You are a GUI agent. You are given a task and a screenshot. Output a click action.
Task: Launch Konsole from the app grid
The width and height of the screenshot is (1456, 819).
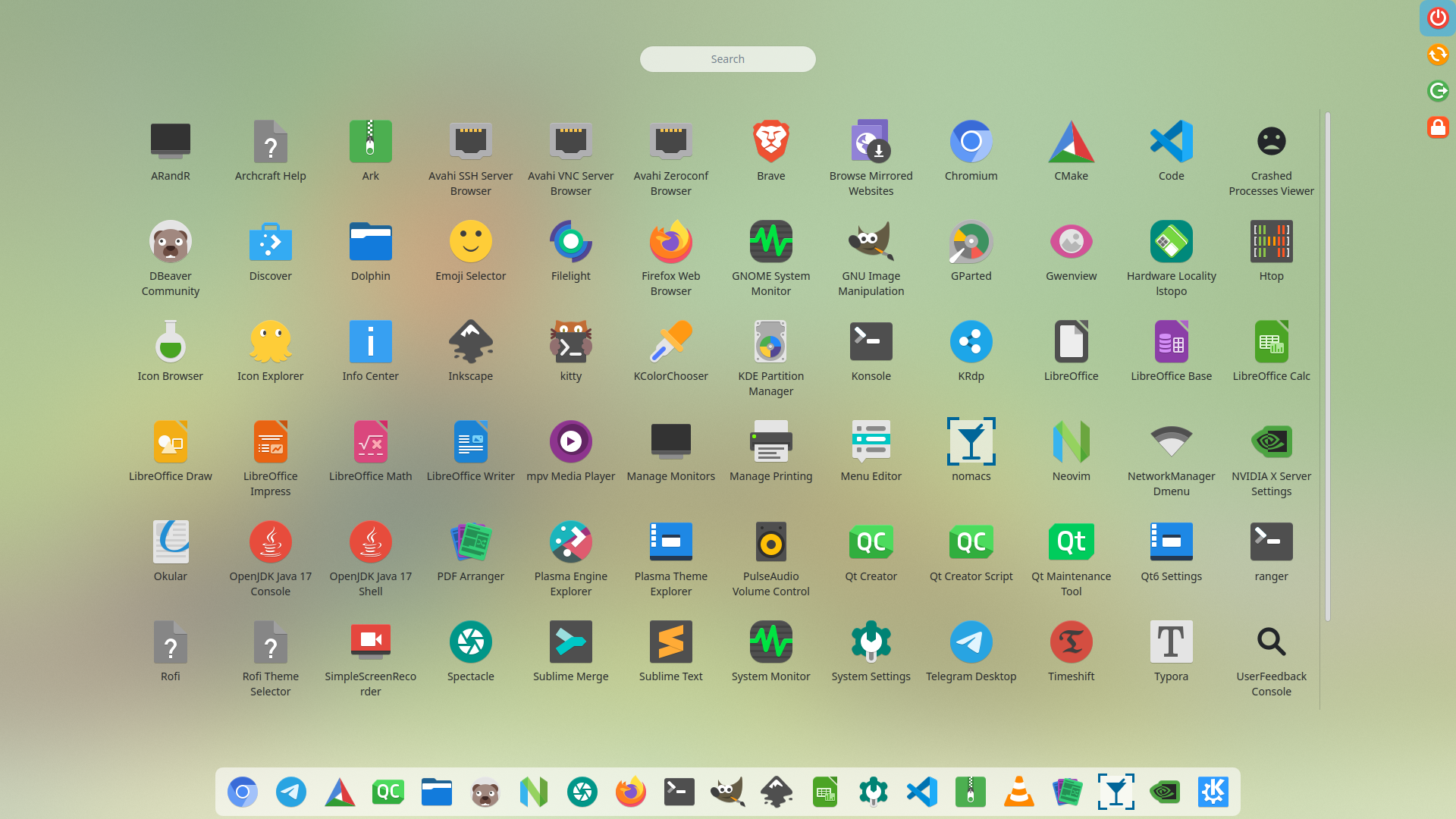point(871,352)
